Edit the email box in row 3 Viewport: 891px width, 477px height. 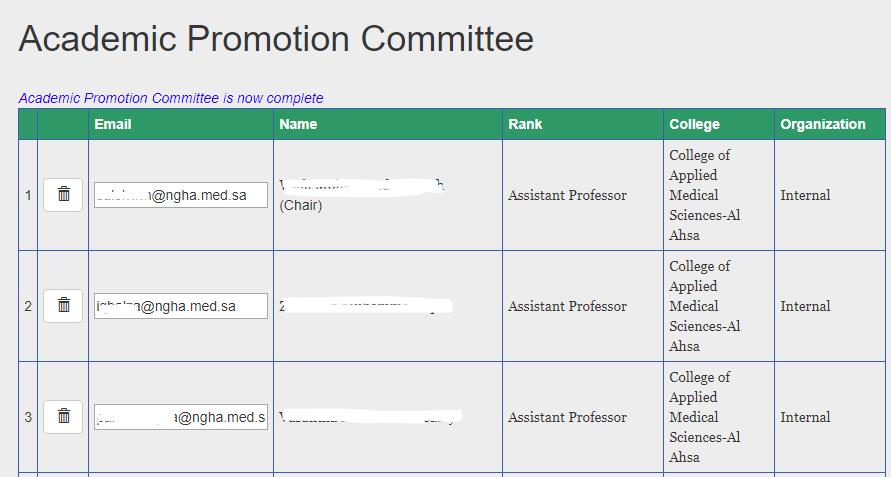point(181,417)
